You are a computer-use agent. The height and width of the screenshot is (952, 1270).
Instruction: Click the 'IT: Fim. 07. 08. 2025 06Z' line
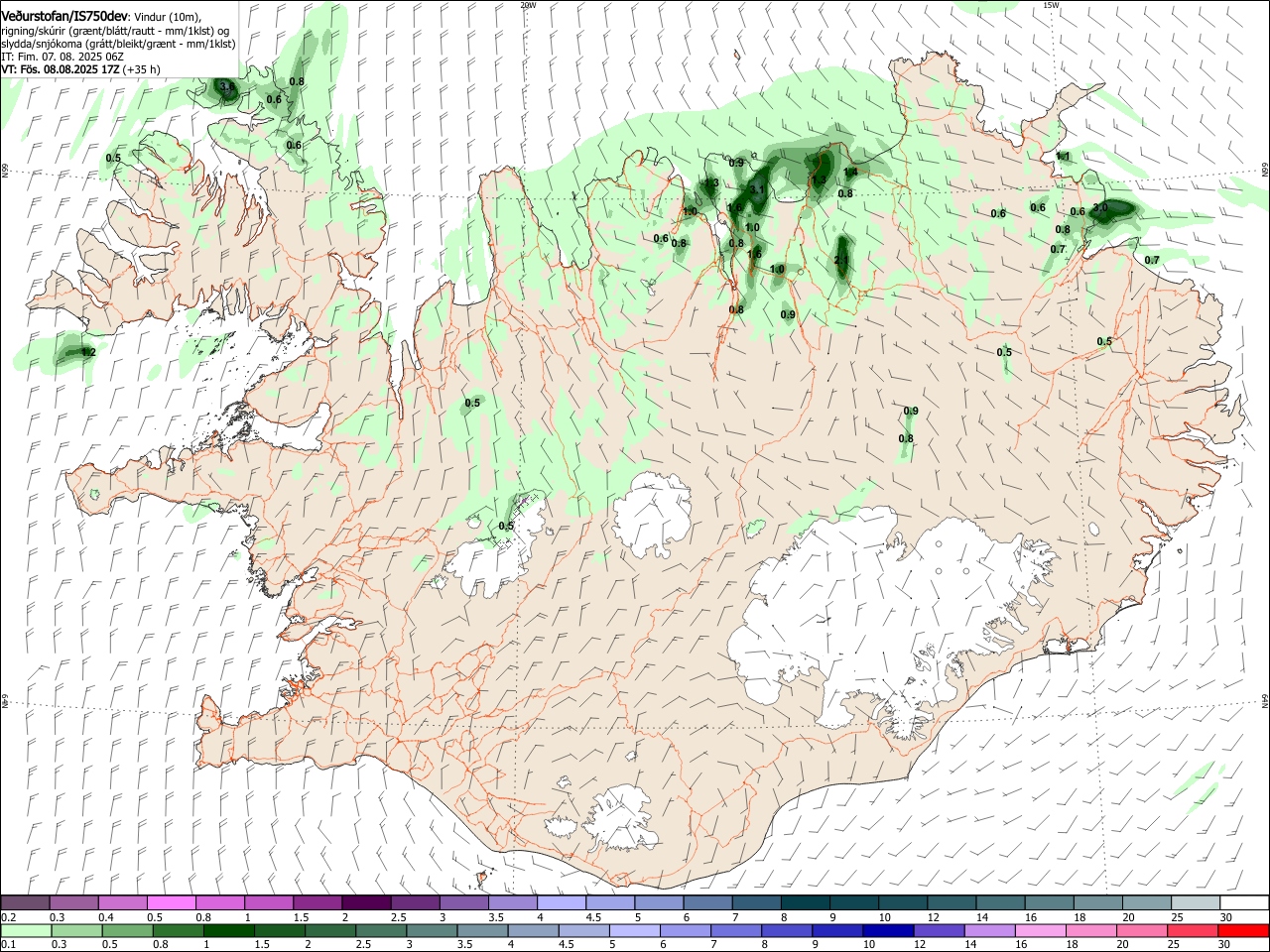click(x=63, y=57)
